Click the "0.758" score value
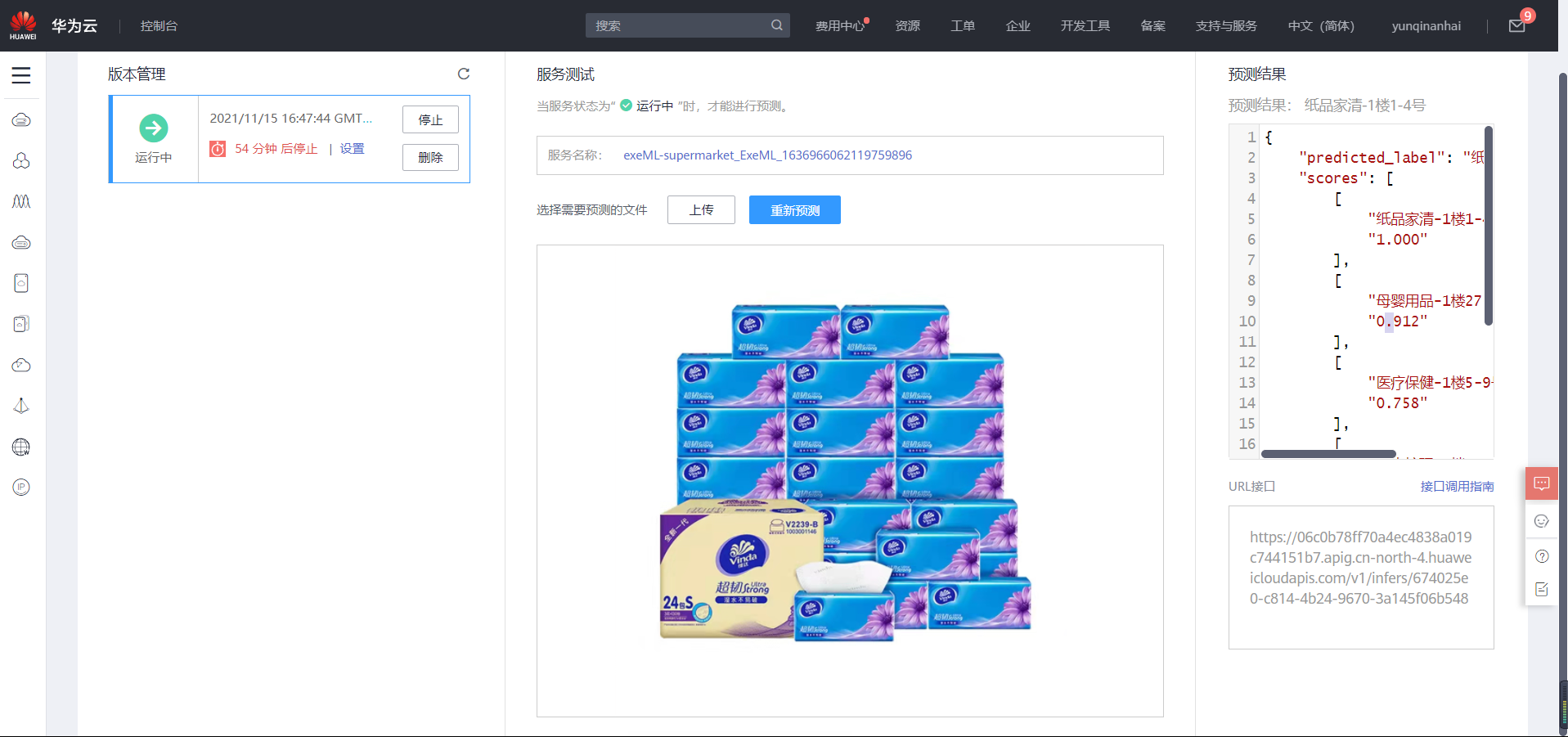 1398,403
